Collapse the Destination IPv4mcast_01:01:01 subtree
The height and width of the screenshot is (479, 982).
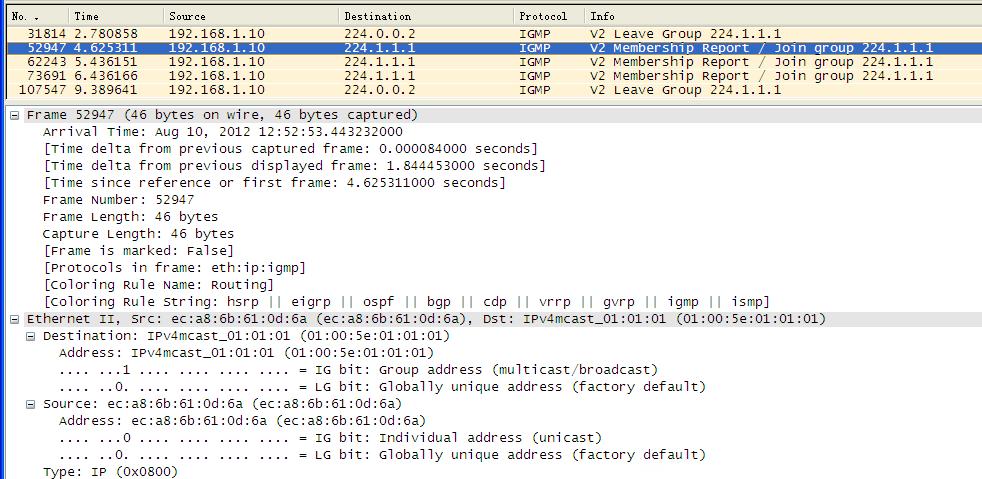point(31,336)
